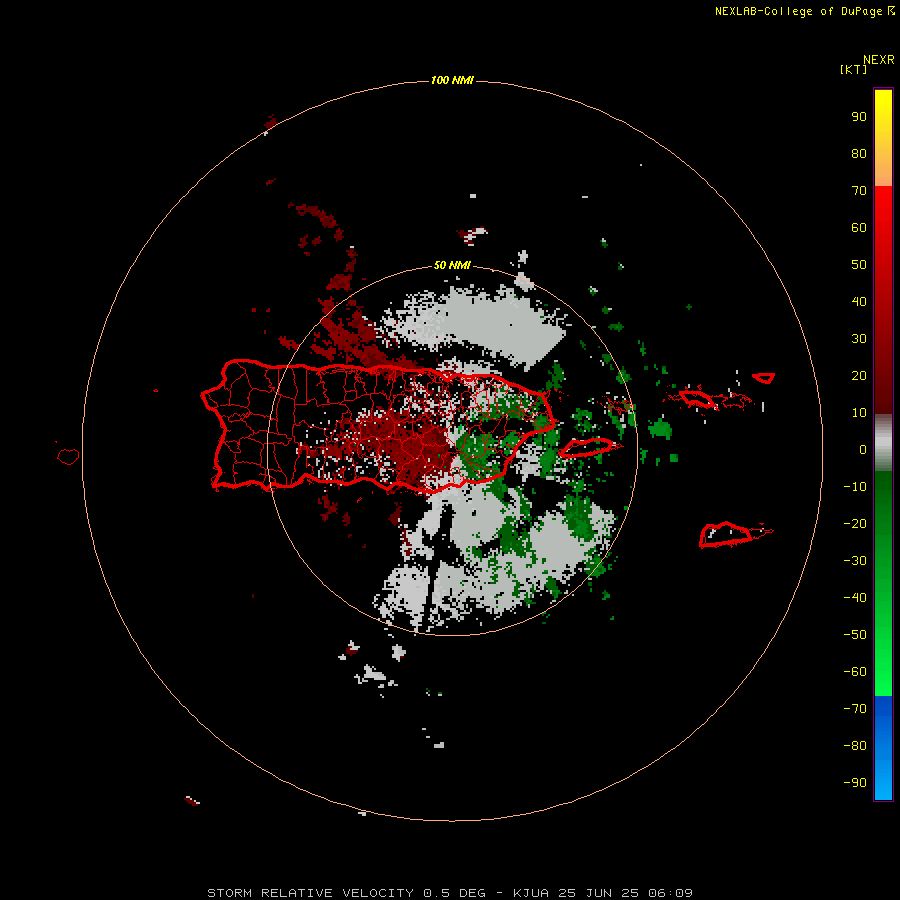Click the 30 value on the velocity legend
The height and width of the screenshot is (900, 900).
(x=859, y=339)
